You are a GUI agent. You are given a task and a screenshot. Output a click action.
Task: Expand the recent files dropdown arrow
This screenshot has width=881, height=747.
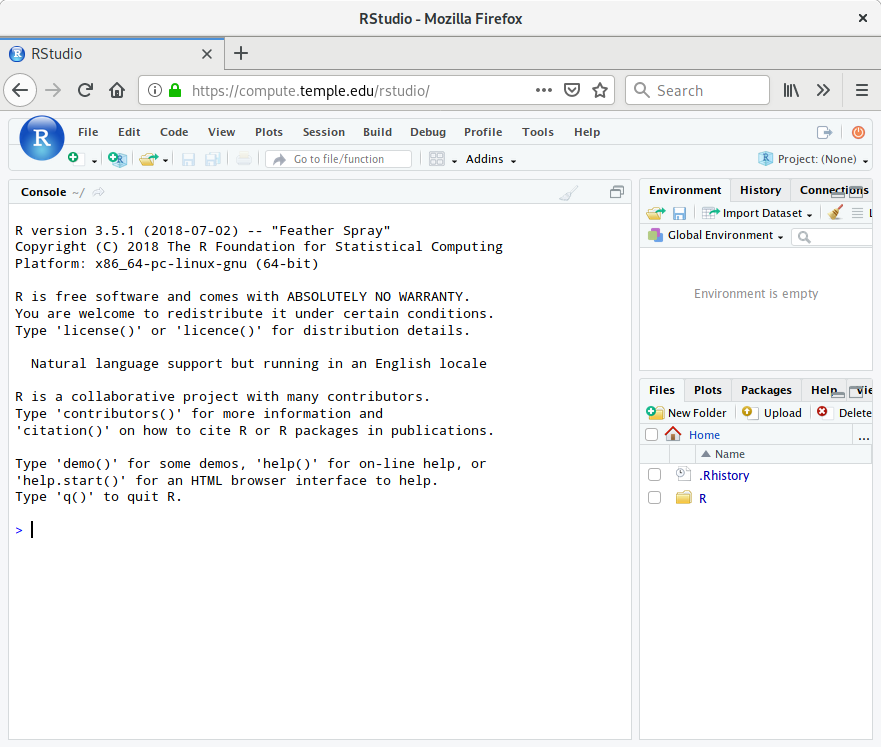[165, 161]
